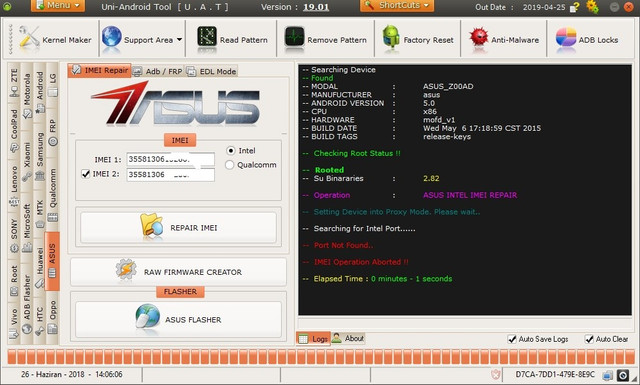Viewport: 640px width, 385px height.
Task: Click the Read Pattern icon
Action: 207,37
